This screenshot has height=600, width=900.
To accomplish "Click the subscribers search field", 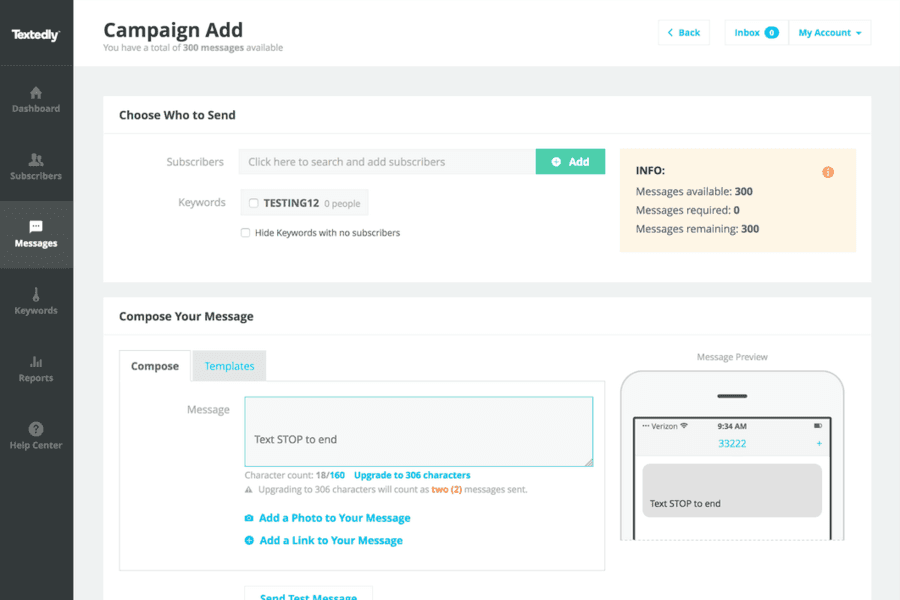I will click(387, 162).
